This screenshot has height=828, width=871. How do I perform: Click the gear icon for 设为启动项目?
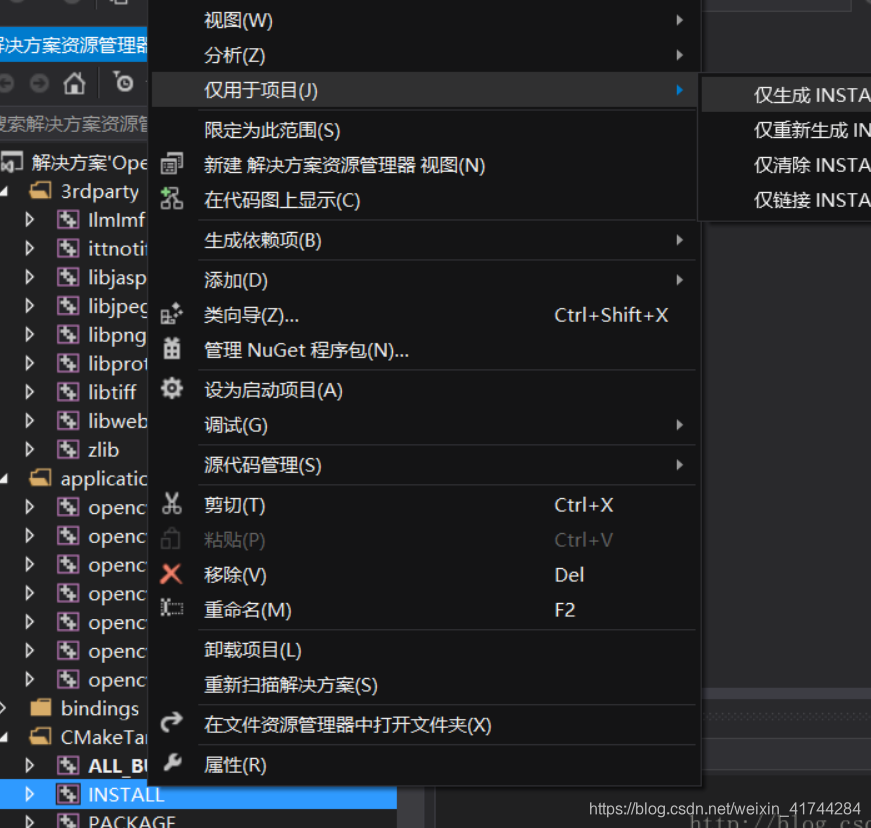tap(171, 390)
